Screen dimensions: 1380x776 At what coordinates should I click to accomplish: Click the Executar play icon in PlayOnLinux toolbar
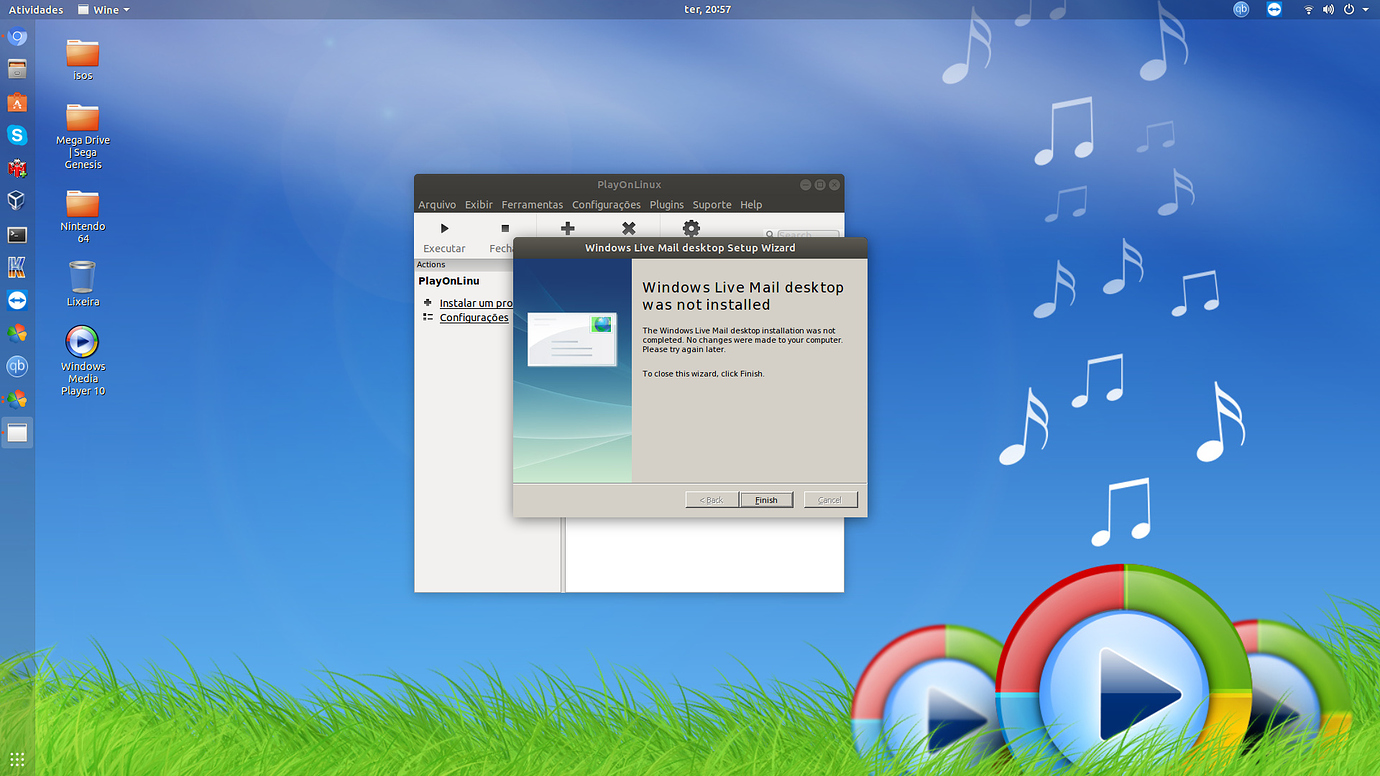[x=445, y=229]
